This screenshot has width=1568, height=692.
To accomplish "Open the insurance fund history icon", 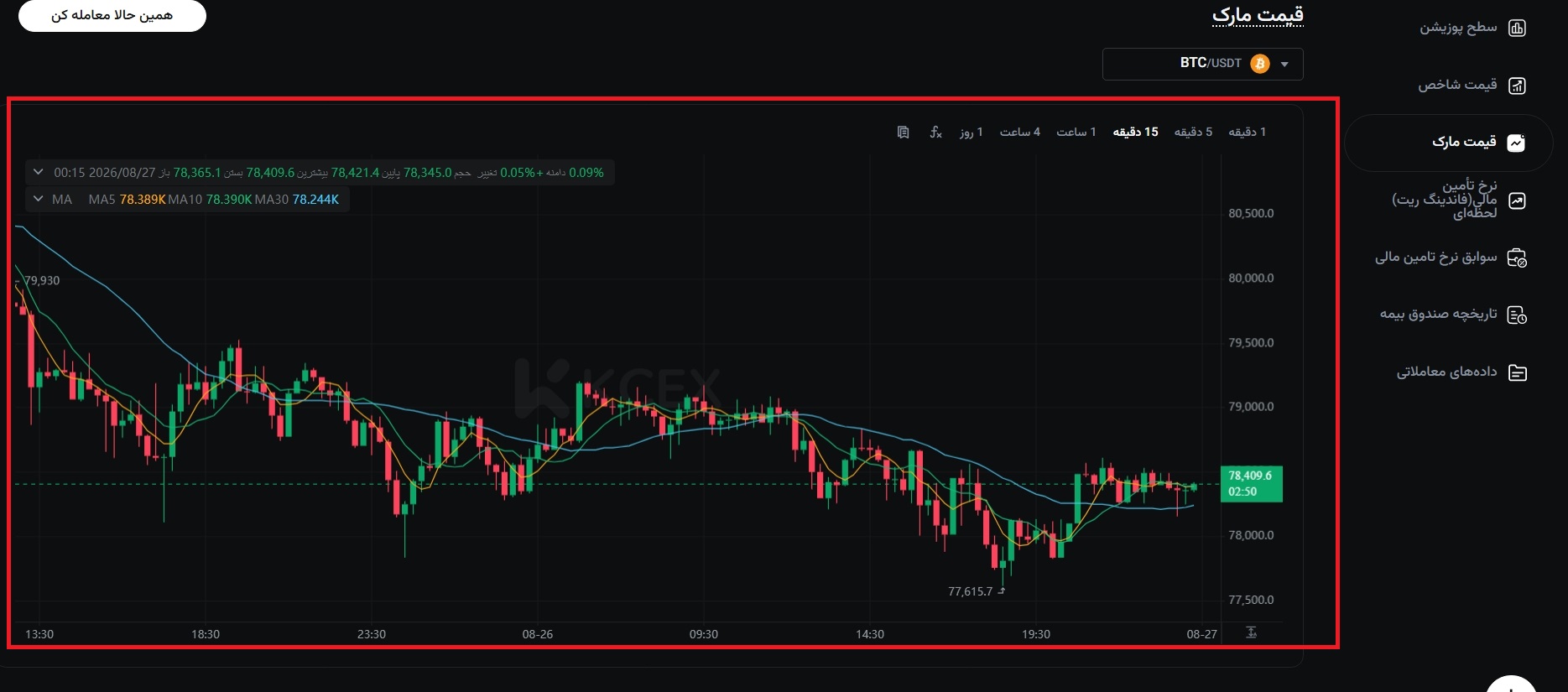I will [1517, 315].
